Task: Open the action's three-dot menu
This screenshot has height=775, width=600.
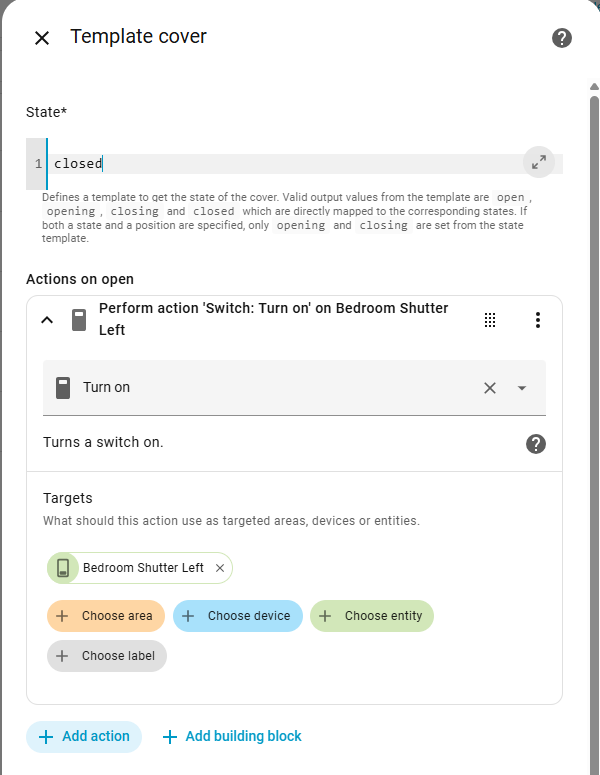Action: [x=538, y=320]
